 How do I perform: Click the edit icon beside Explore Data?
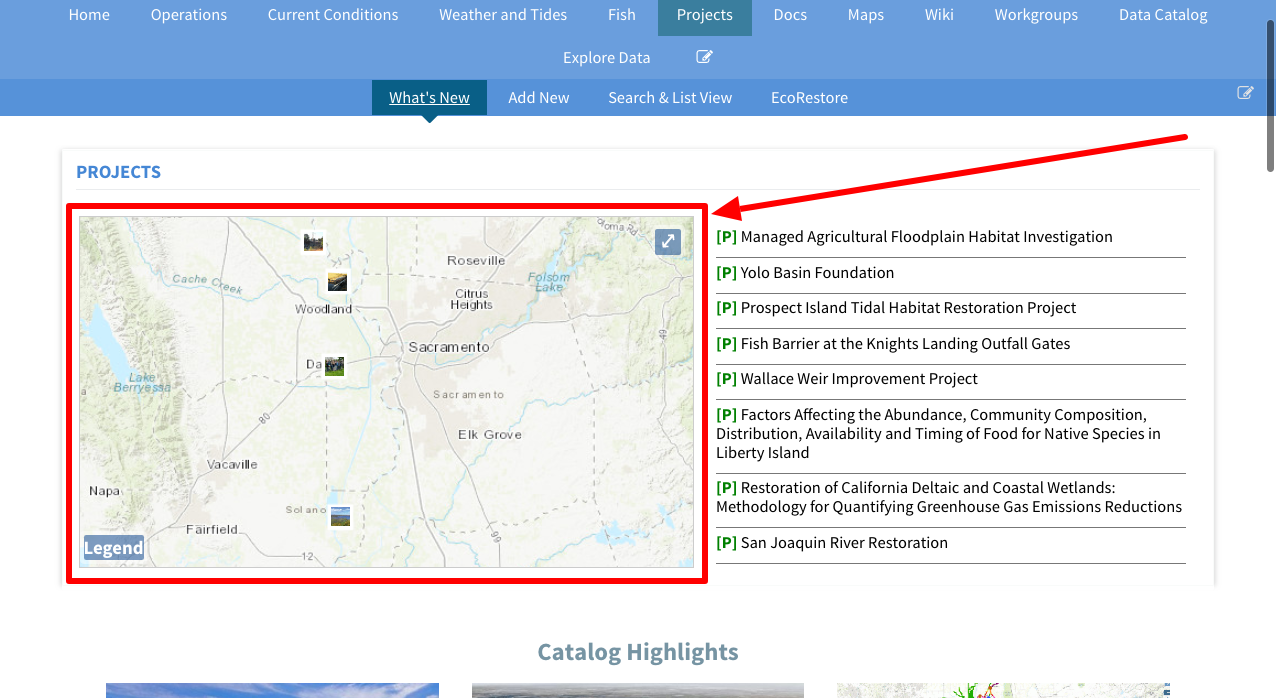(704, 57)
